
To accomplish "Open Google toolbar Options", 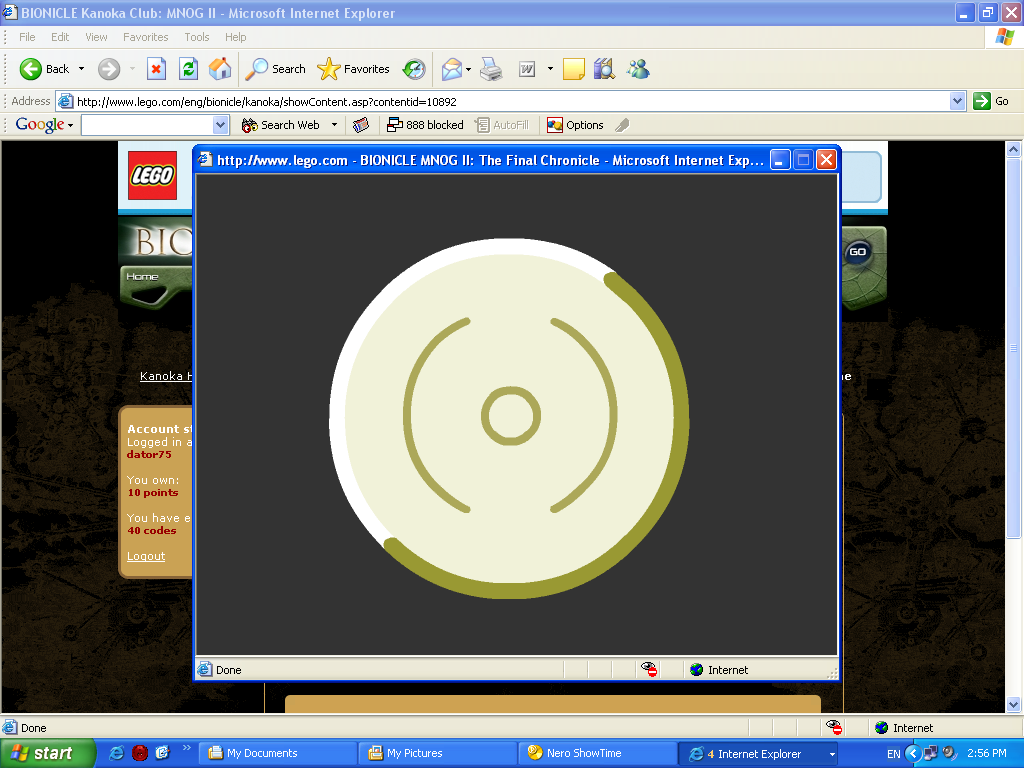I will (575, 125).
